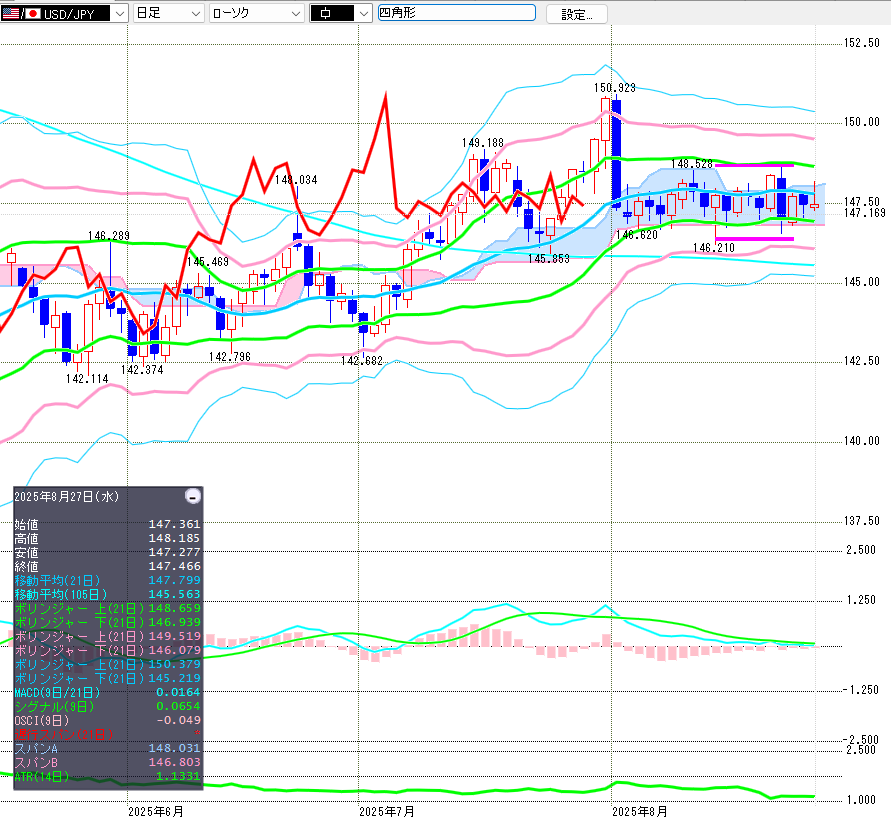Click the 終値 147.466 row
Image resolution: width=891 pixels, height=820 pixels.
[x=107, y=566]
